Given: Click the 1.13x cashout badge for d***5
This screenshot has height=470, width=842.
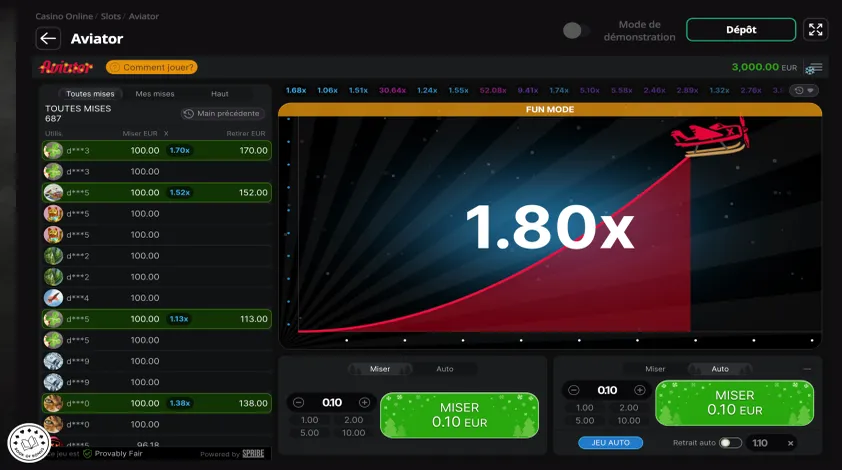Looking at the screenshot, I should tap(179, 319).
